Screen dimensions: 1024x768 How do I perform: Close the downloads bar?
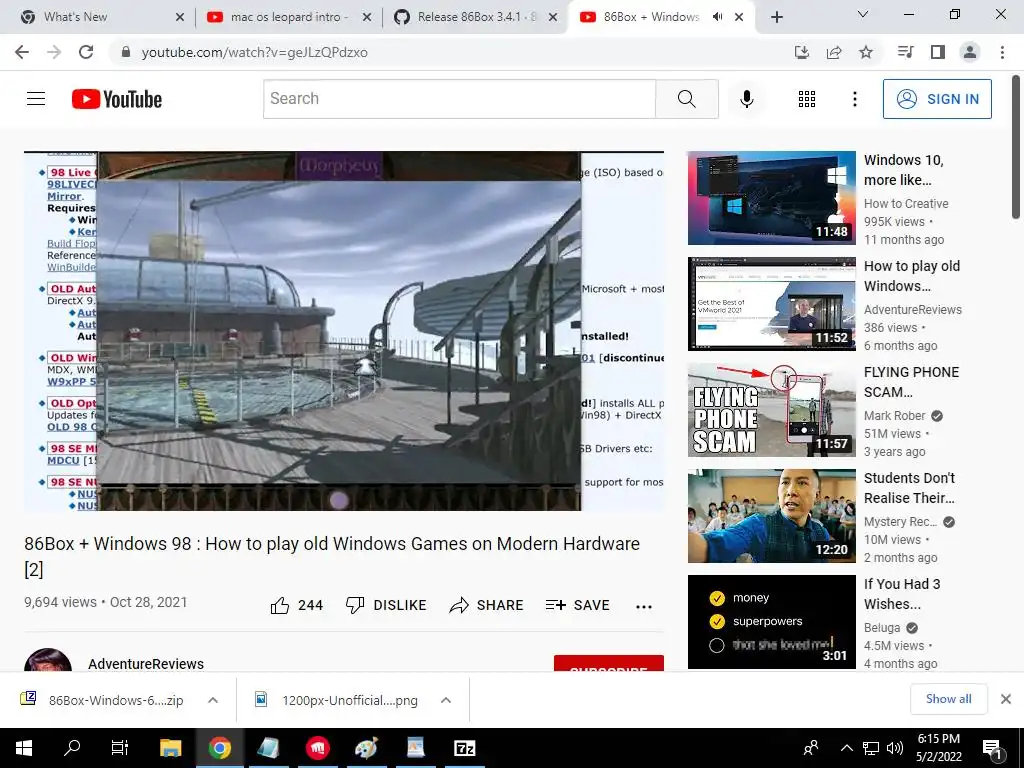click(1006, 699)
